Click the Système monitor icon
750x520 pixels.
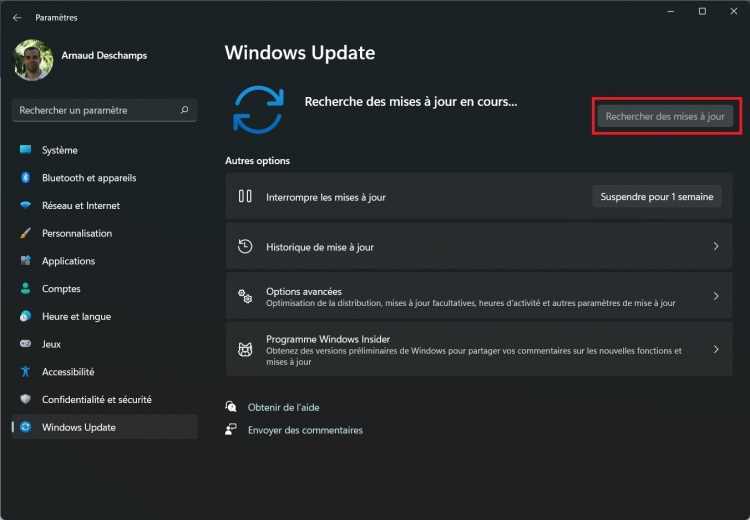(25, 150)
